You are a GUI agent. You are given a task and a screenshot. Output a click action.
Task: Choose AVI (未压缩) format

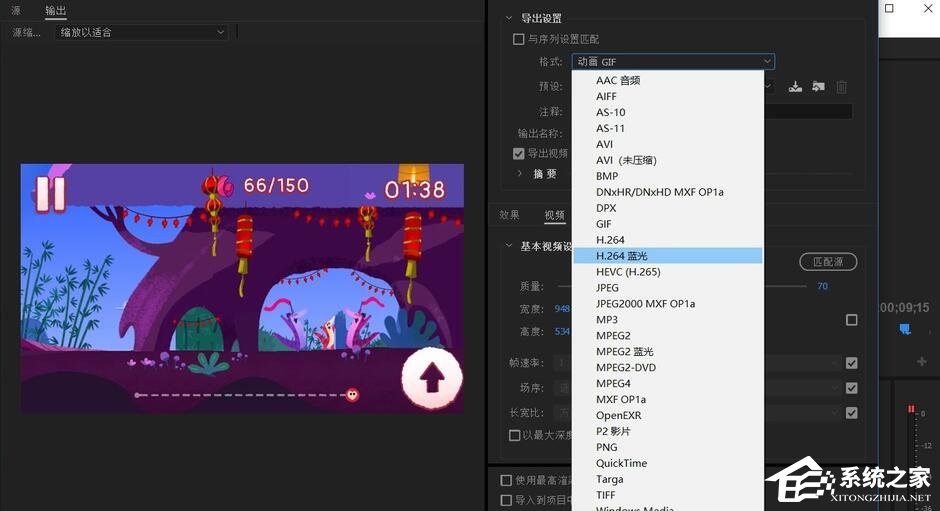668,160
